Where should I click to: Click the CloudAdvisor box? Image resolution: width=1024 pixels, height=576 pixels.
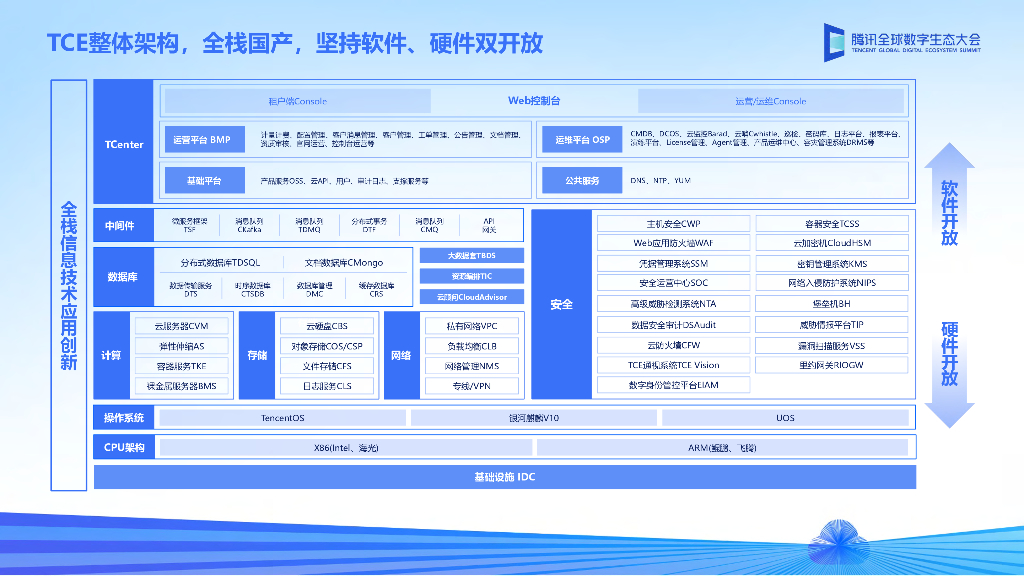471,297
